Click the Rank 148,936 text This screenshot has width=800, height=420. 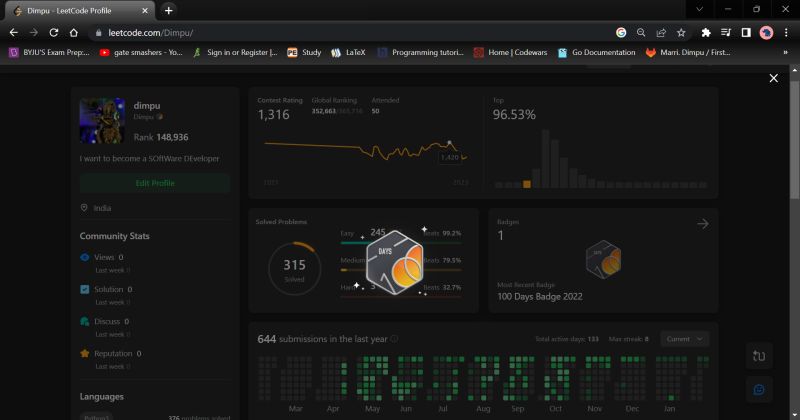(x=161, y=137)
